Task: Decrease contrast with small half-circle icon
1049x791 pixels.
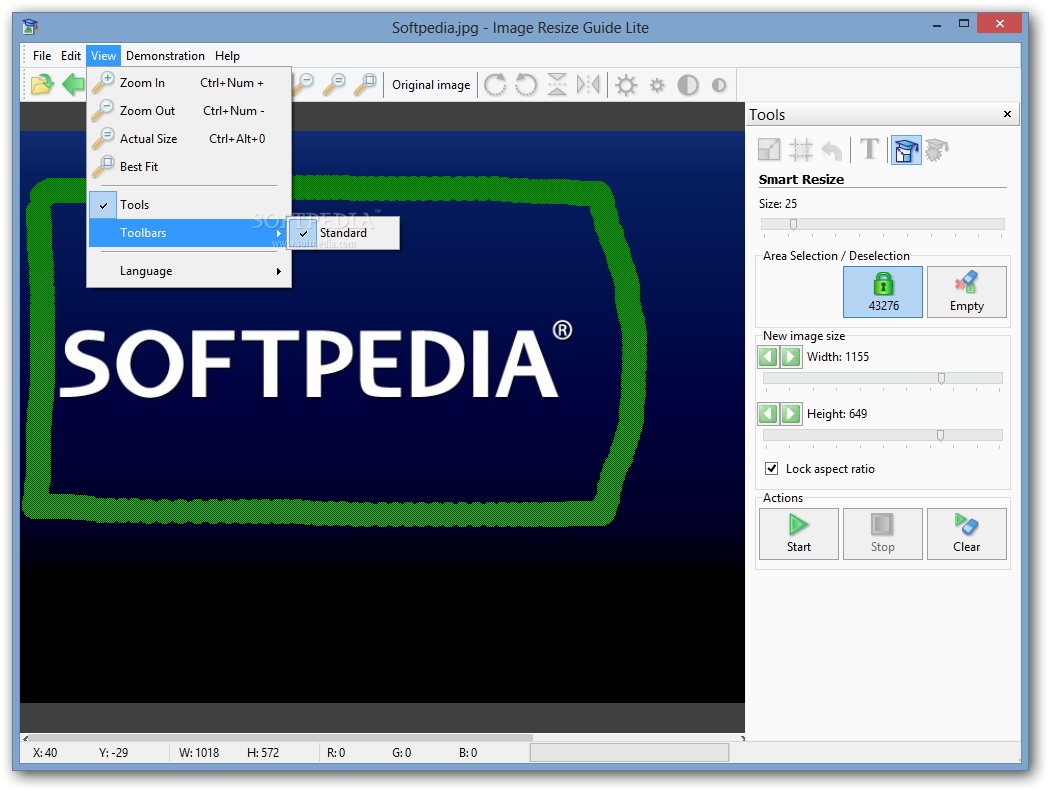Action: pos(719,85)
